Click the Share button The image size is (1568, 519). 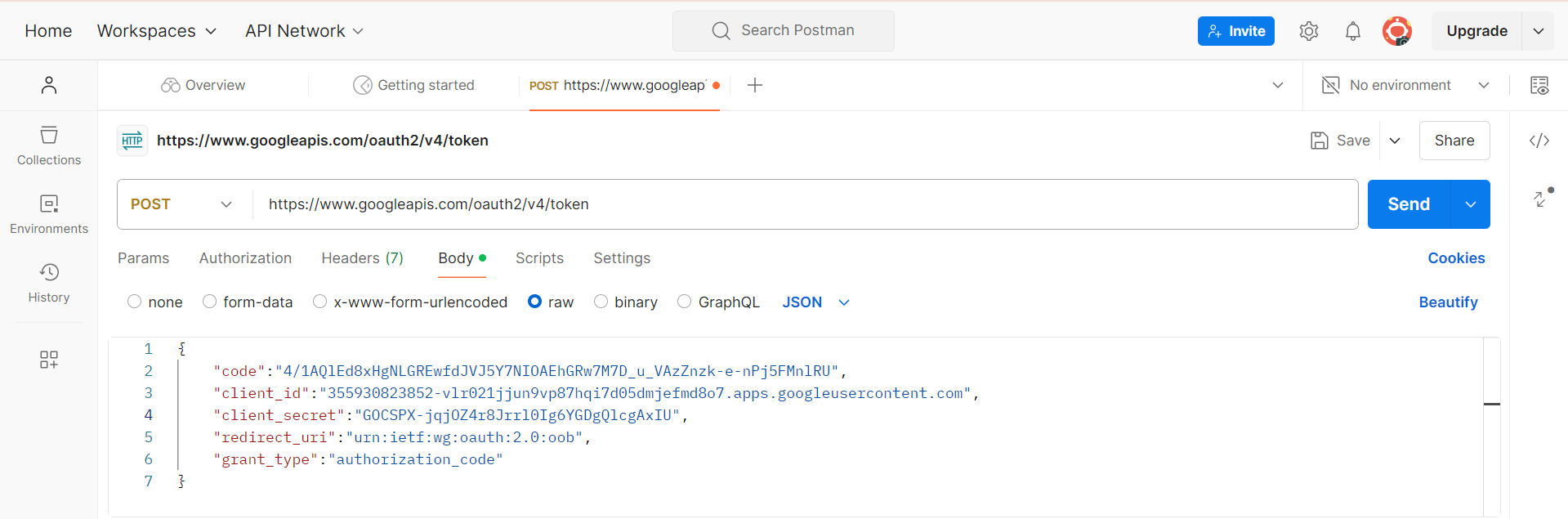tap(1454, 141)
